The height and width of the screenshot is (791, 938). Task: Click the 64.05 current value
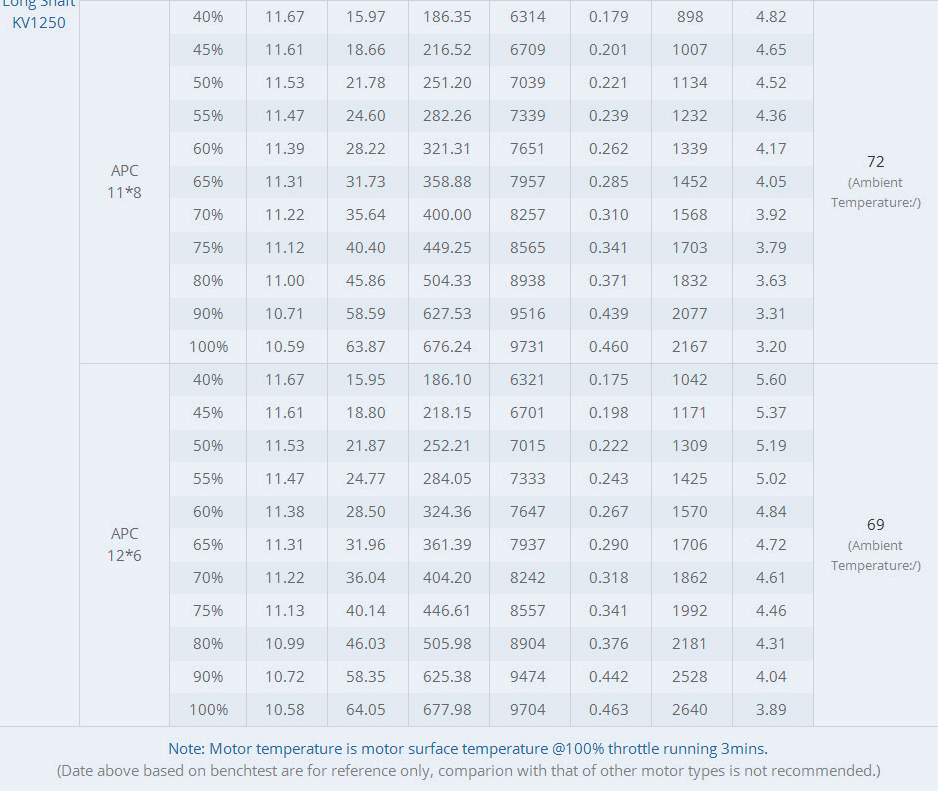pyautogui.click(x=366, y=710)
